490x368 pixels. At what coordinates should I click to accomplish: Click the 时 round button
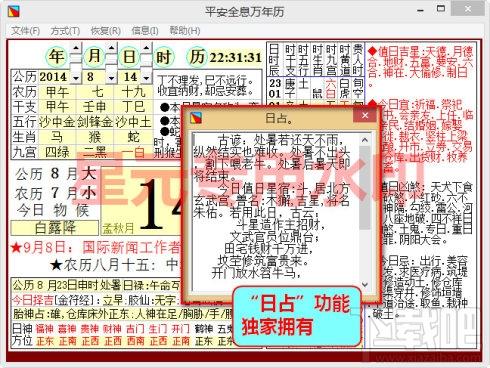point(163,57)
